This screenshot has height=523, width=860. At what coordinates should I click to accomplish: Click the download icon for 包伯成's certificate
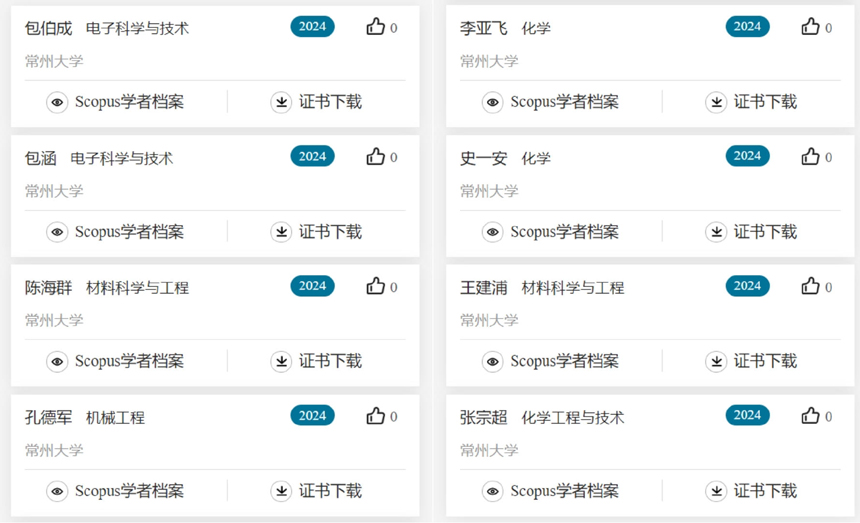pyautogui.click(x=282, y=102)
